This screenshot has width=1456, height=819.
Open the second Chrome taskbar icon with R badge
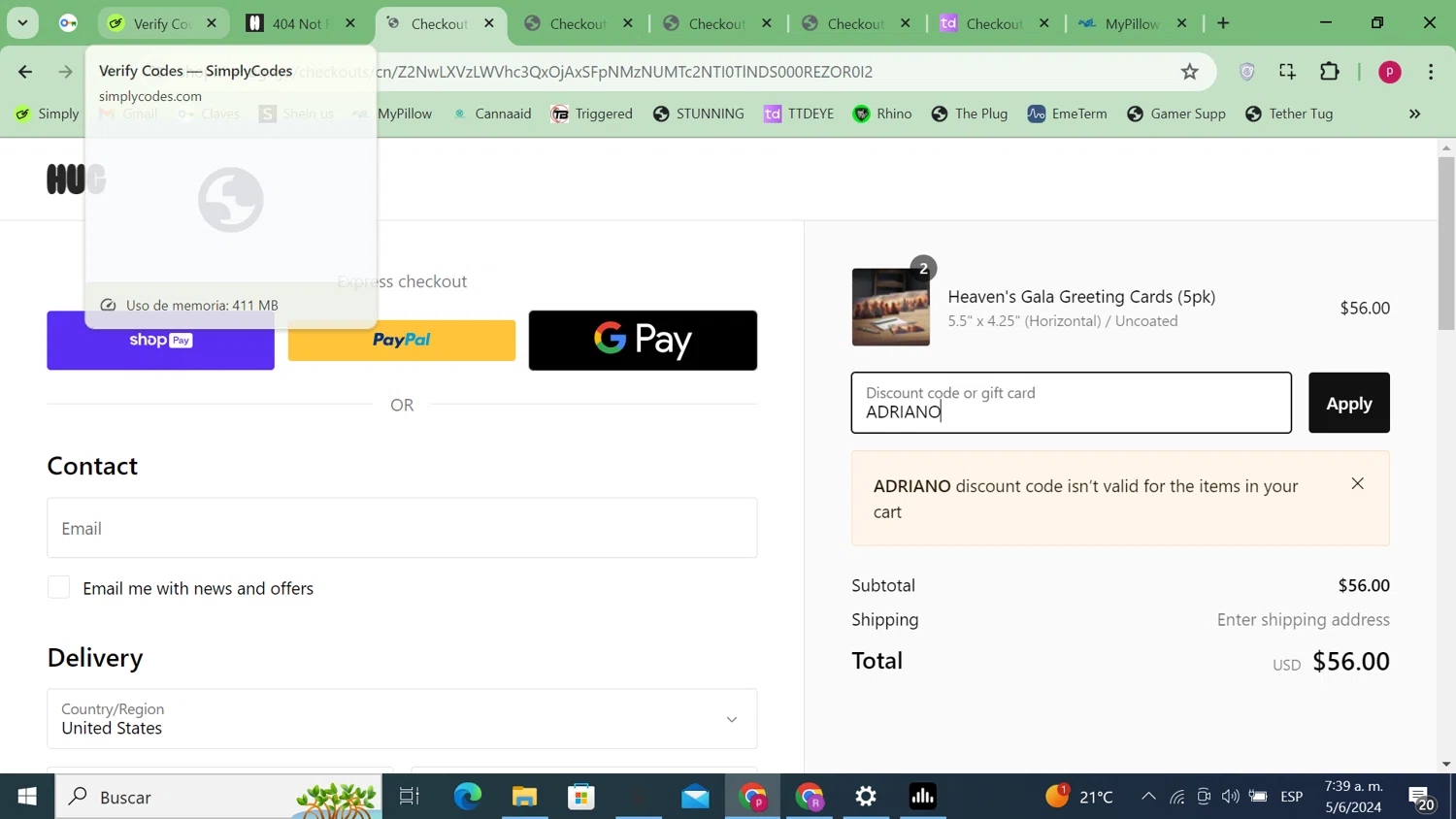[809, 797]
